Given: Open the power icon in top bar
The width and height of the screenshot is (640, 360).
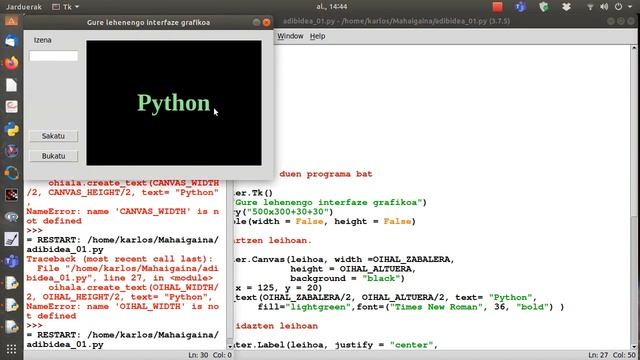Looking at the screenshot, I should click(618, 7).
